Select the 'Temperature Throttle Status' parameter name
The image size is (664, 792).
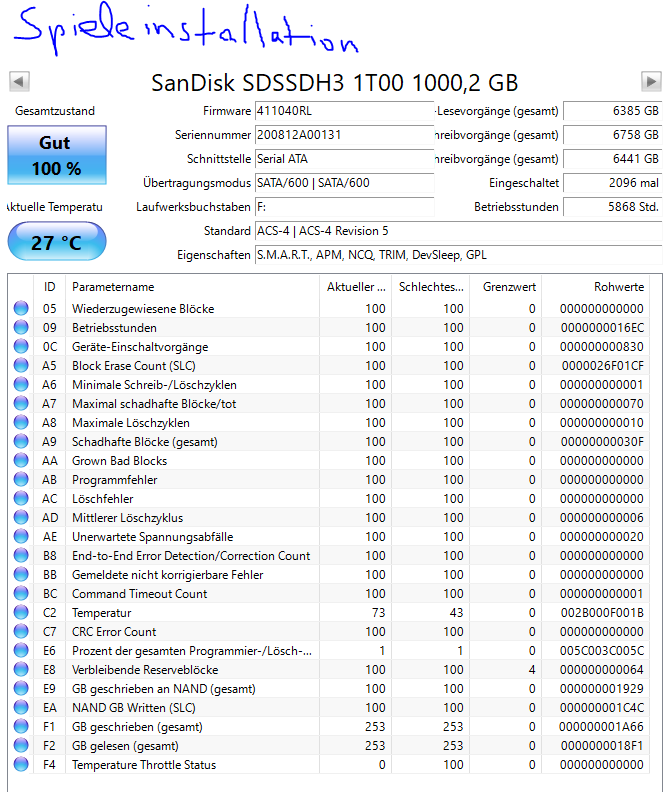144,765
